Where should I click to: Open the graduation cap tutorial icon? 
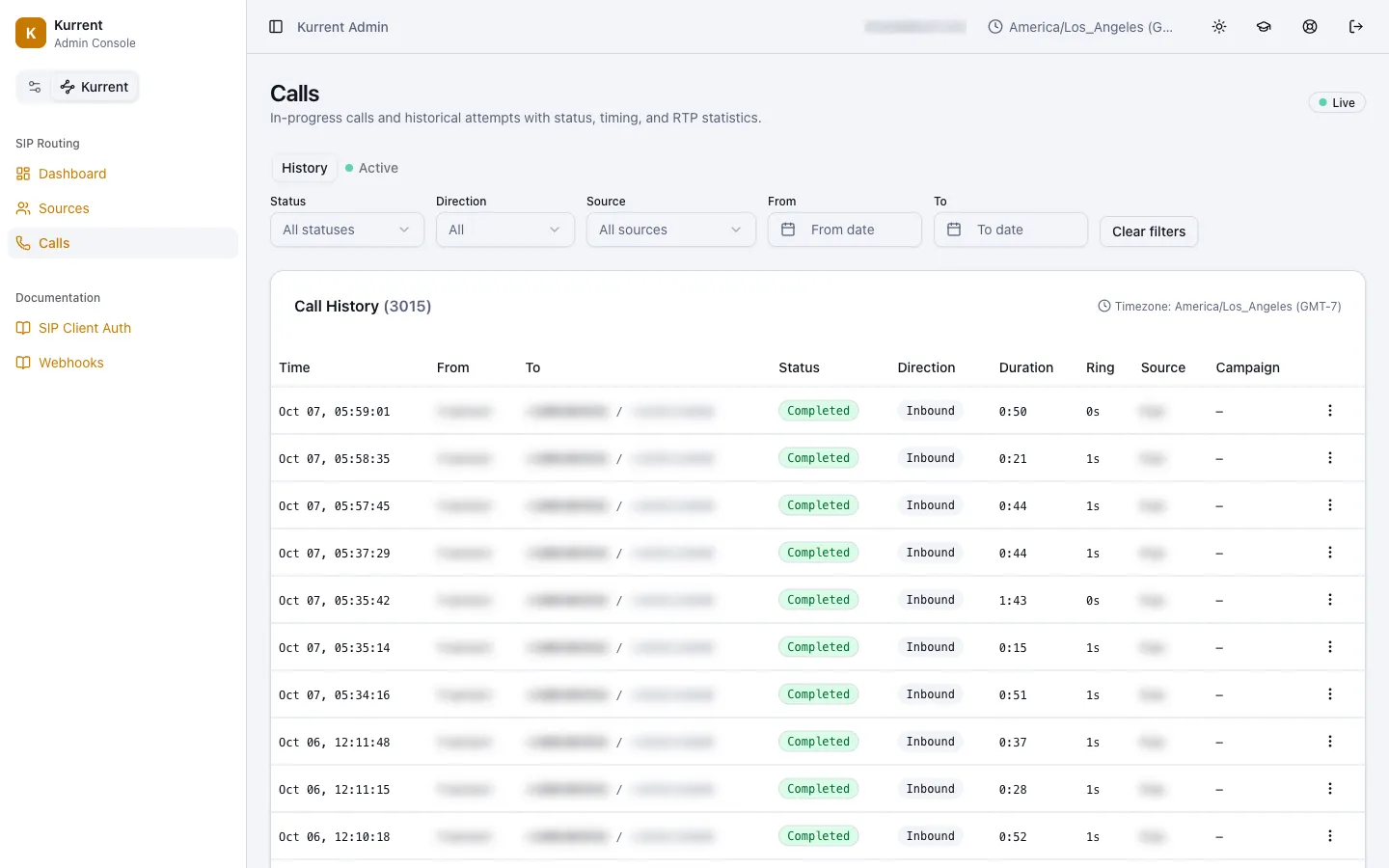(x=1264, y=27)
